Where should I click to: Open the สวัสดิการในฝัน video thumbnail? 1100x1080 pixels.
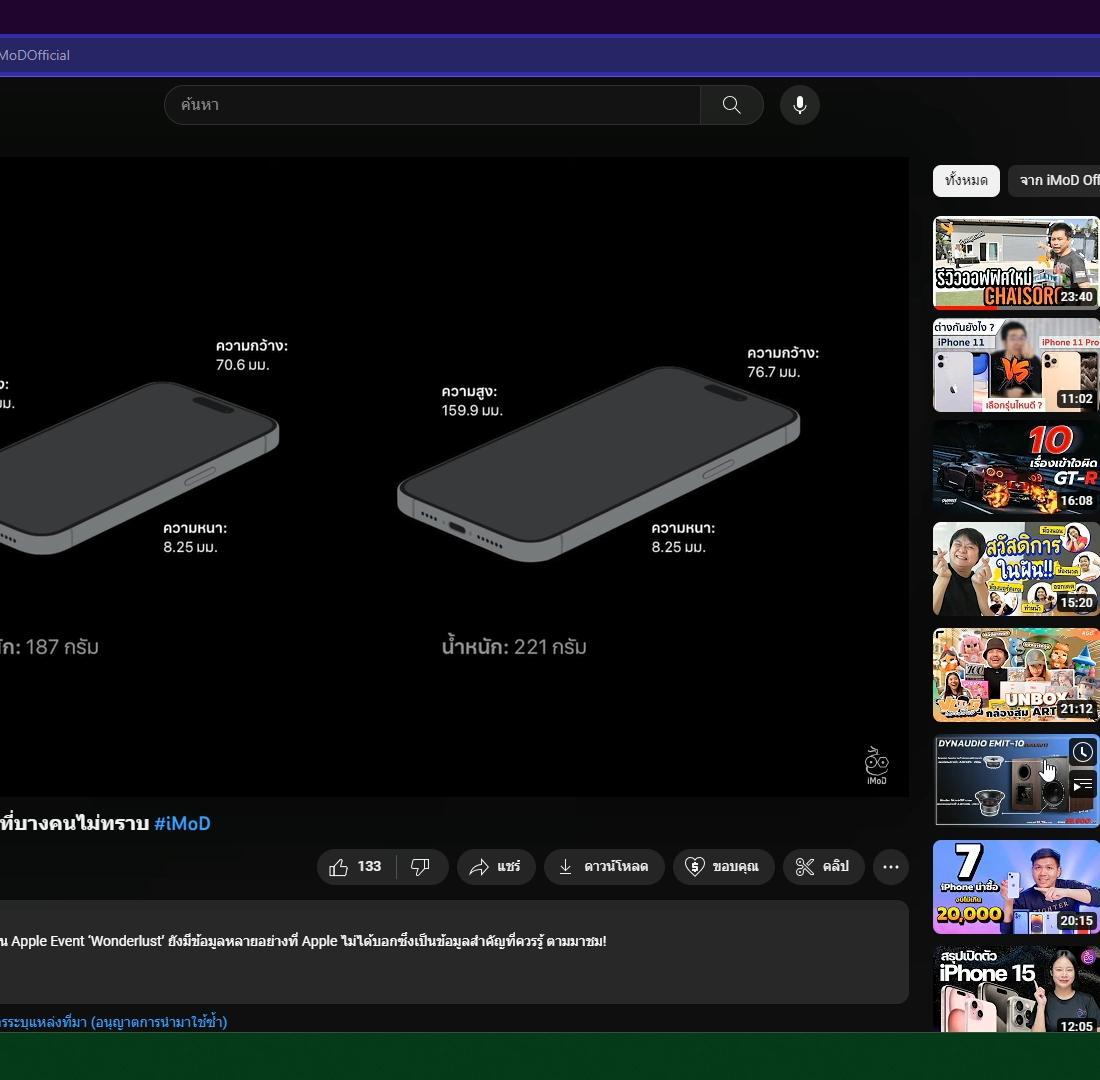point(1016,569)
